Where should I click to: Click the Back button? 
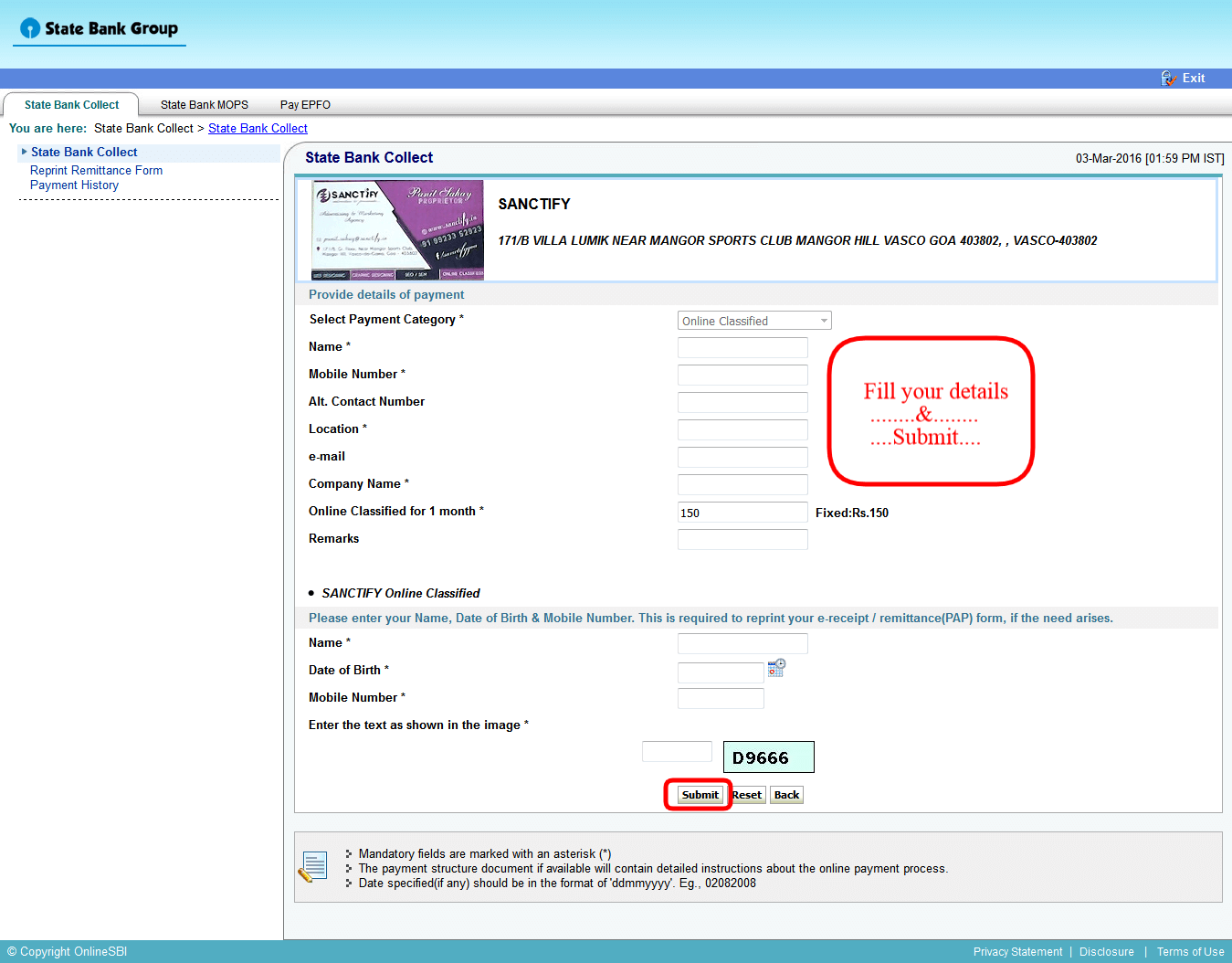pyautogui.click(x=786, y=795)
